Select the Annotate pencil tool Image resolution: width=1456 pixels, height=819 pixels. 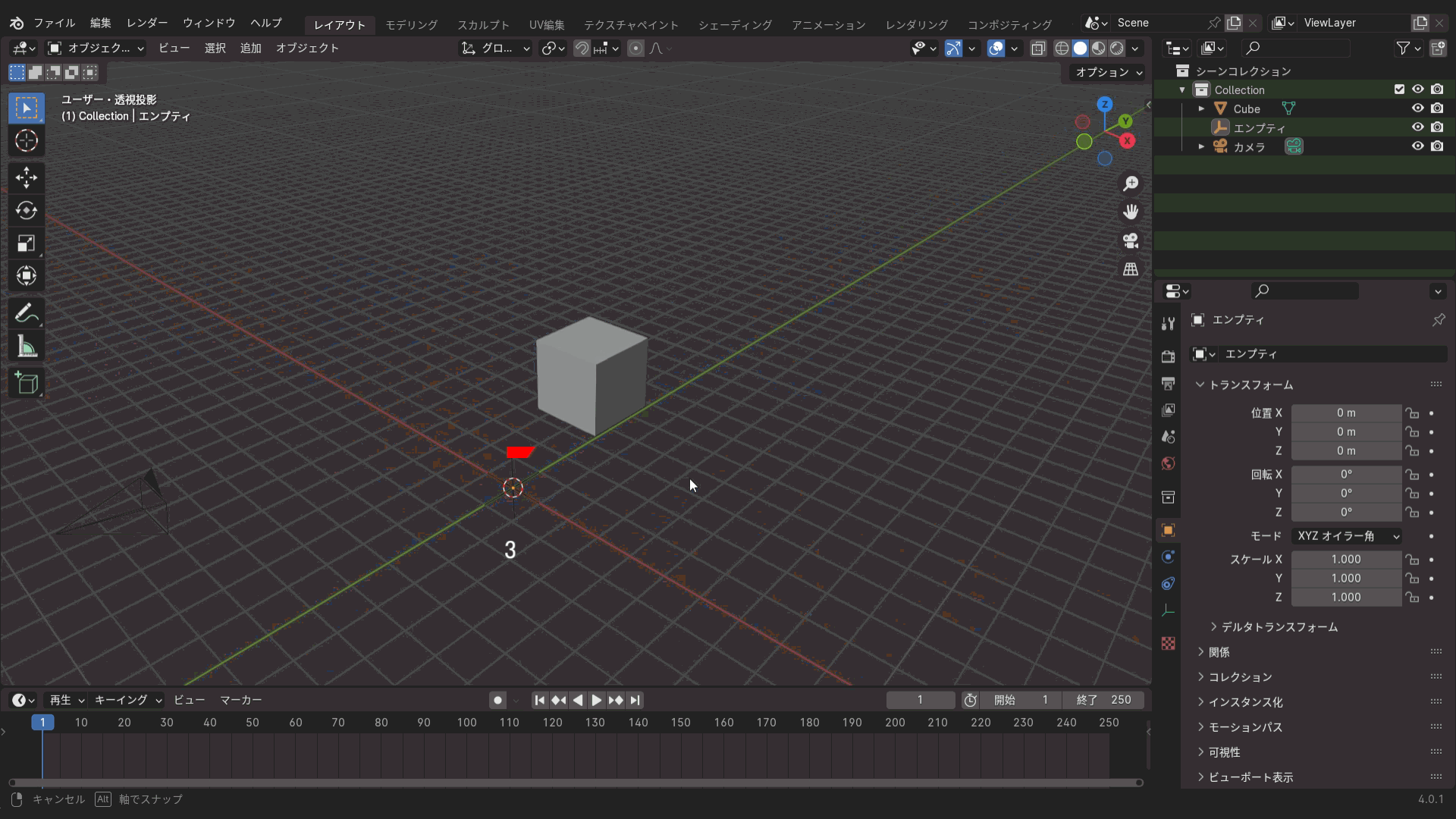tap(25, 312)
